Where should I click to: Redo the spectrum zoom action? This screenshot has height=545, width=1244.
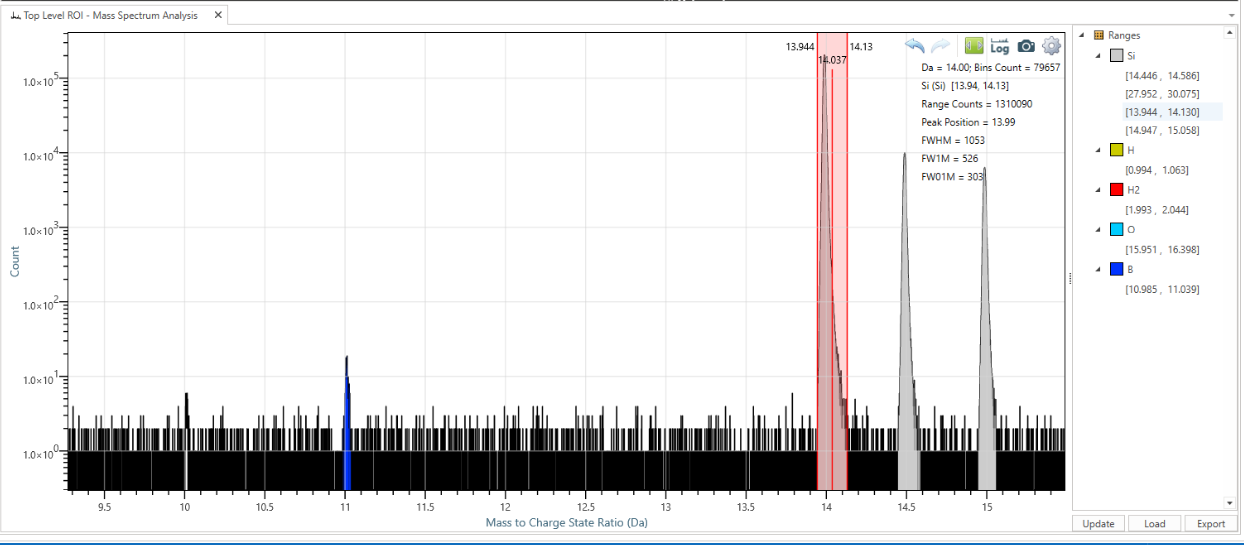[941, 46]
